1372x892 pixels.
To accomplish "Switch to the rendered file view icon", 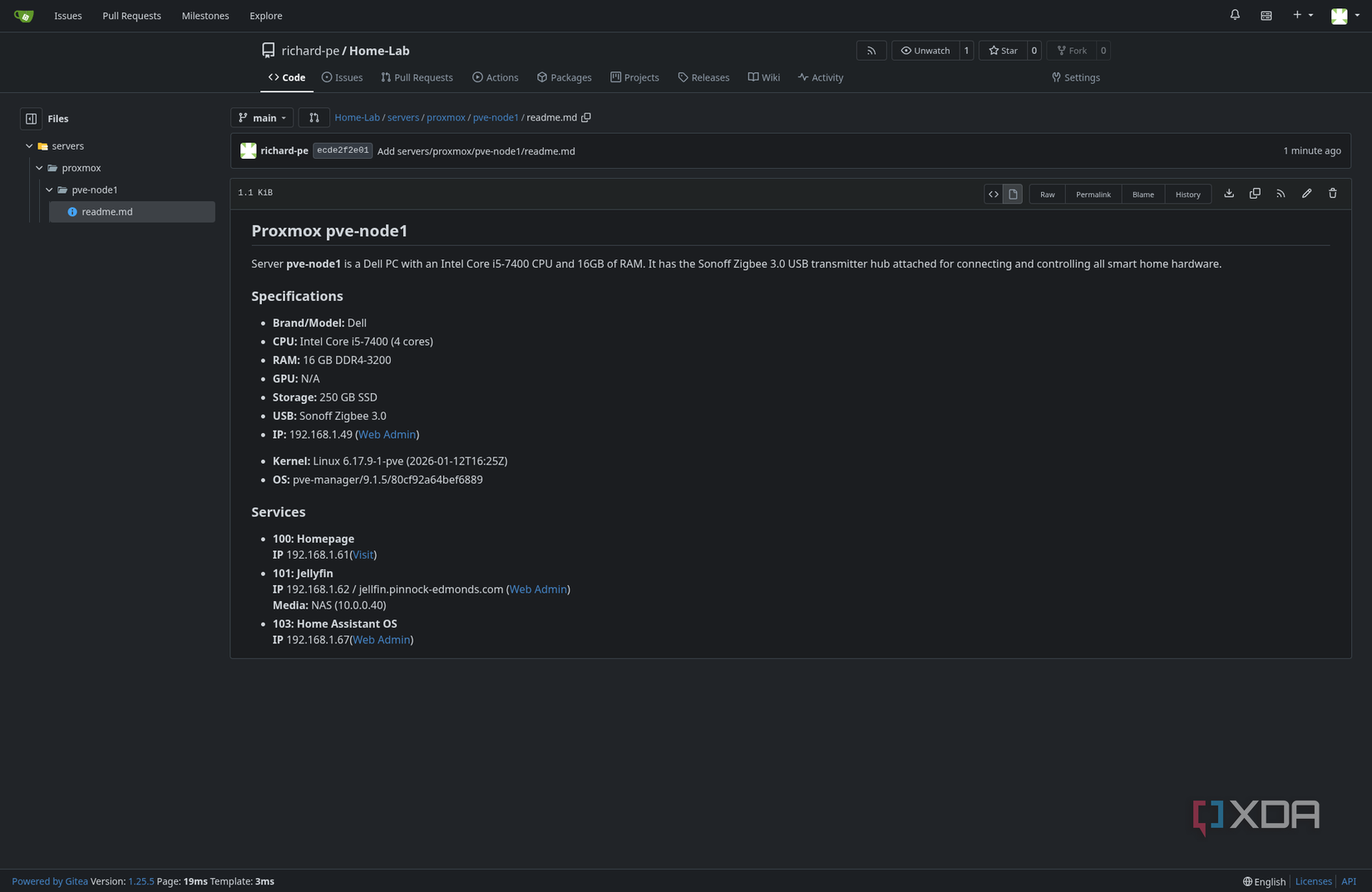I will pos(1013,194).
